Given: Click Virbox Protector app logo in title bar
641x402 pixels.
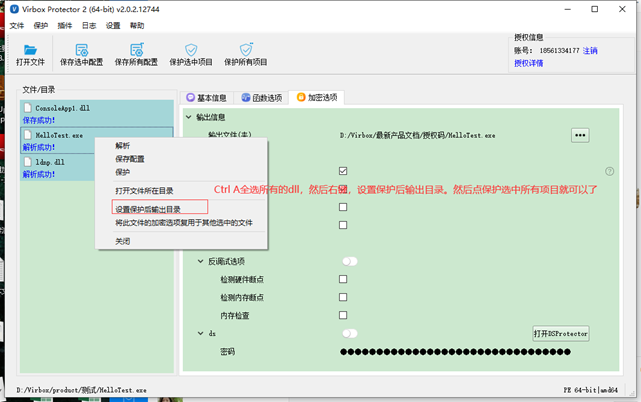Looking at the screenshot, I should point(14,9).
